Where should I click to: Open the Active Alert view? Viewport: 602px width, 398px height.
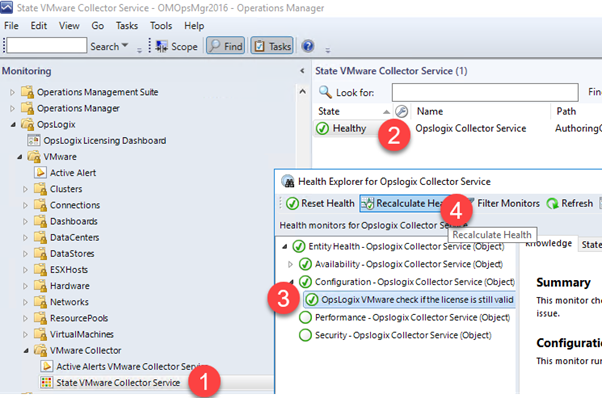(x=73, y=173)
